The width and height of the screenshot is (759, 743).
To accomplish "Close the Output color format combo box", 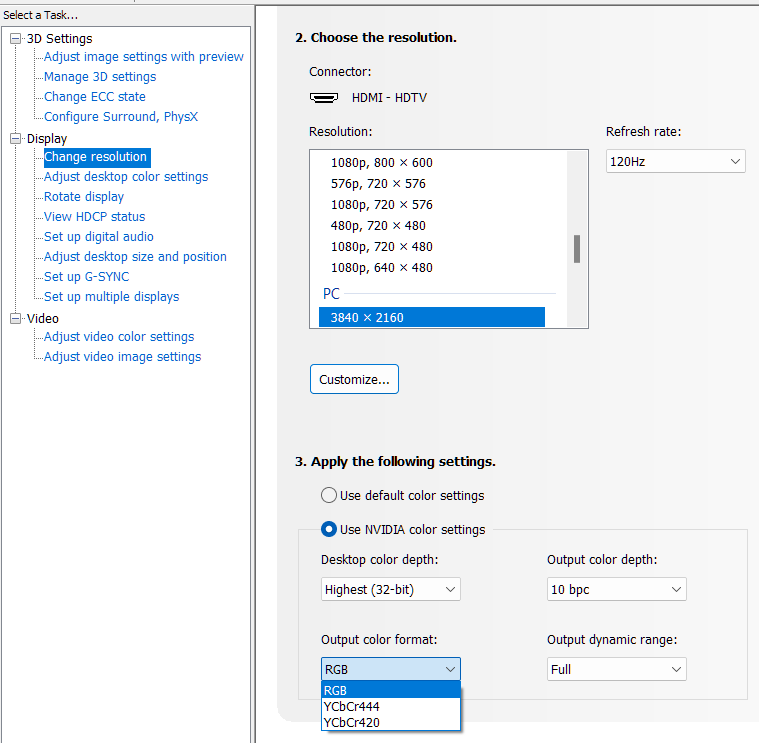I will 391,669.
